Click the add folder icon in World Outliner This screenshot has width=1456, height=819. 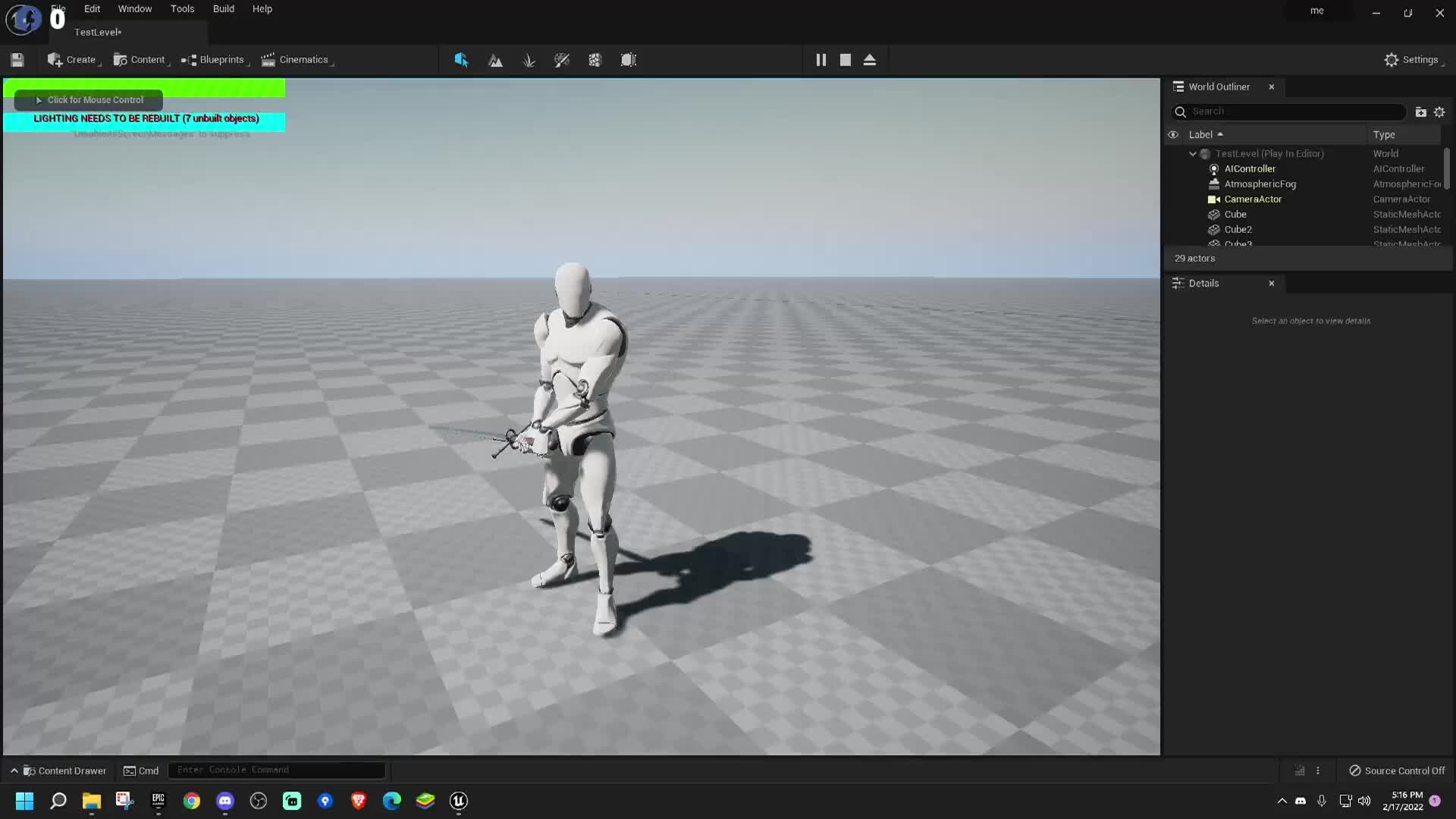click(1420, 111)
